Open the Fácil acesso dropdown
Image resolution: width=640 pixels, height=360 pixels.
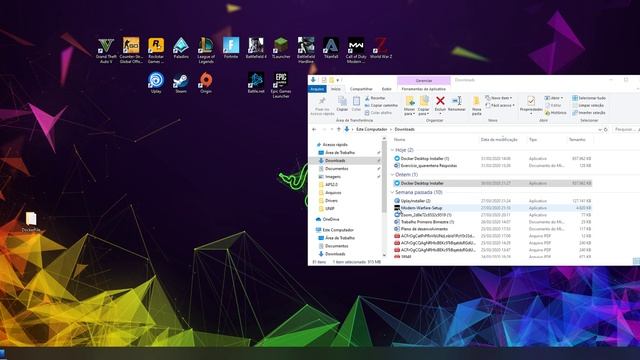[500, 105]
